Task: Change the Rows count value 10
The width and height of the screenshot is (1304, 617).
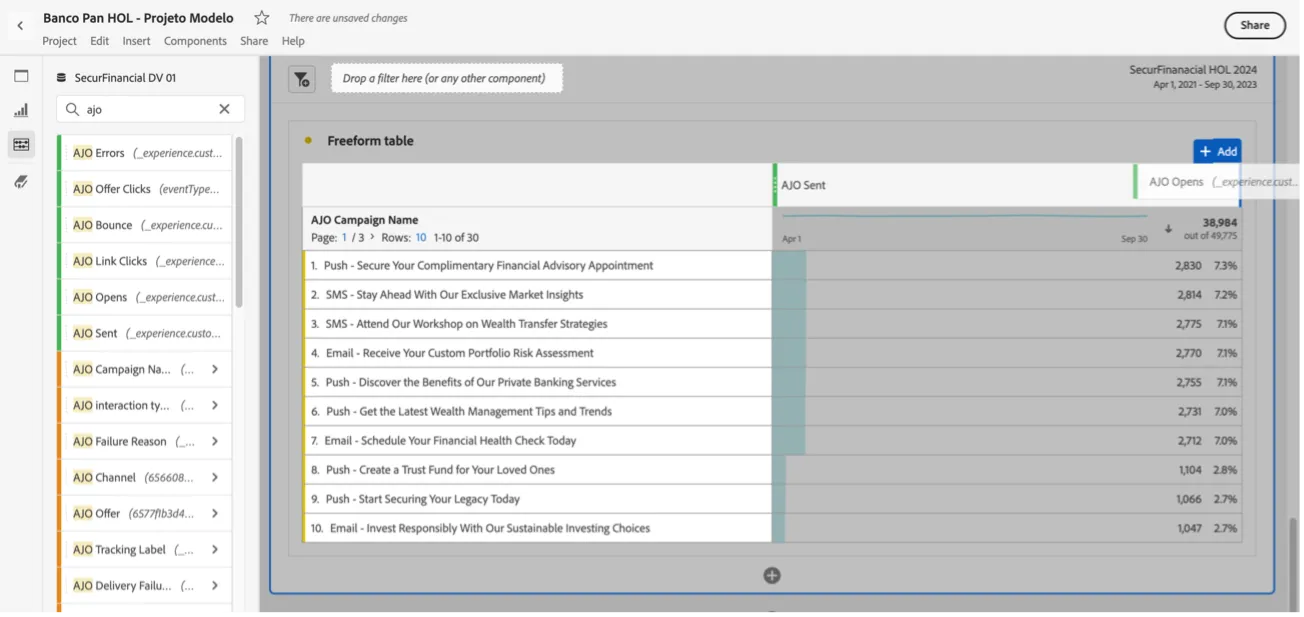Action: [x=421, y=238]
